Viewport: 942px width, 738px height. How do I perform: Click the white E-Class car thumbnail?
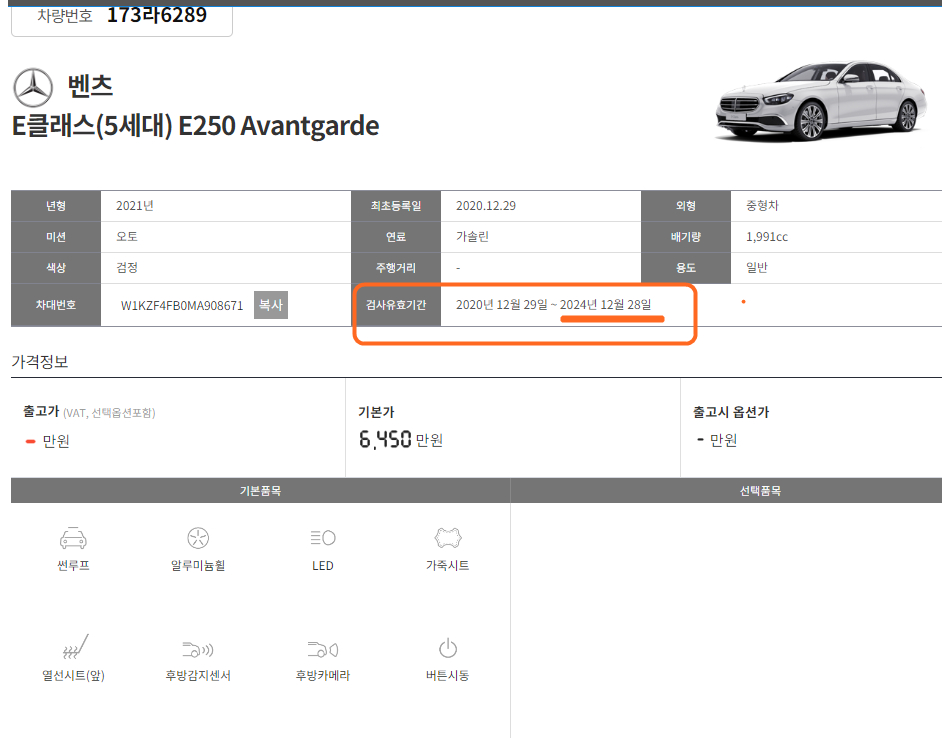tap(821, 101)
